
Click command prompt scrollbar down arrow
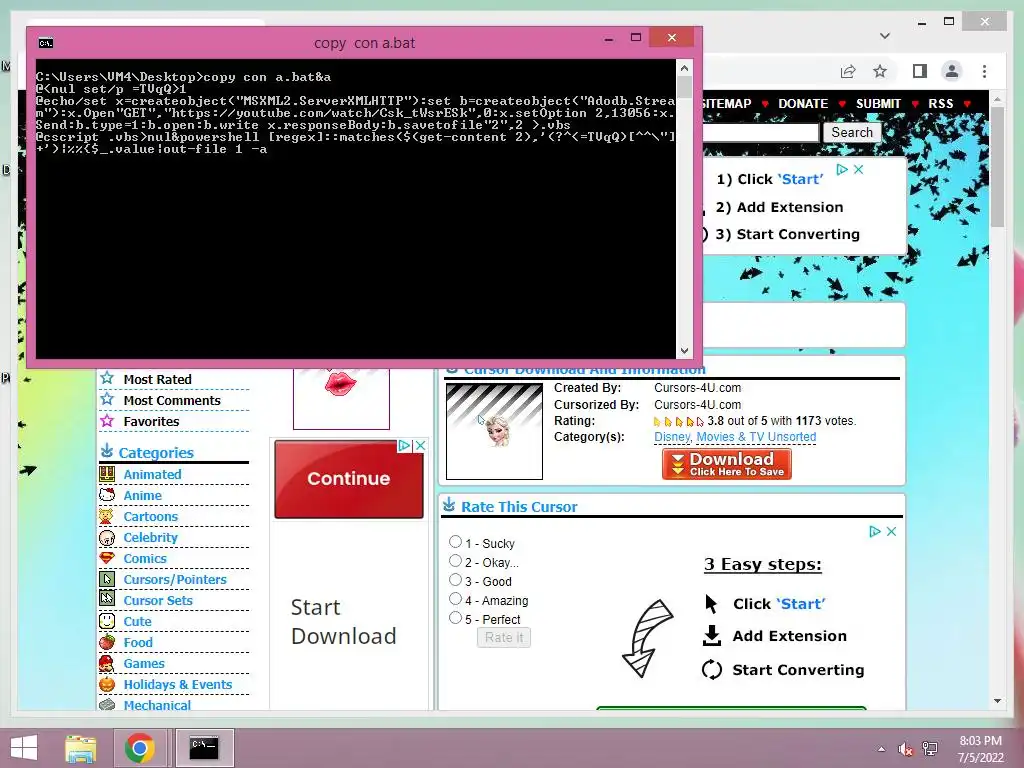[684, 351]
